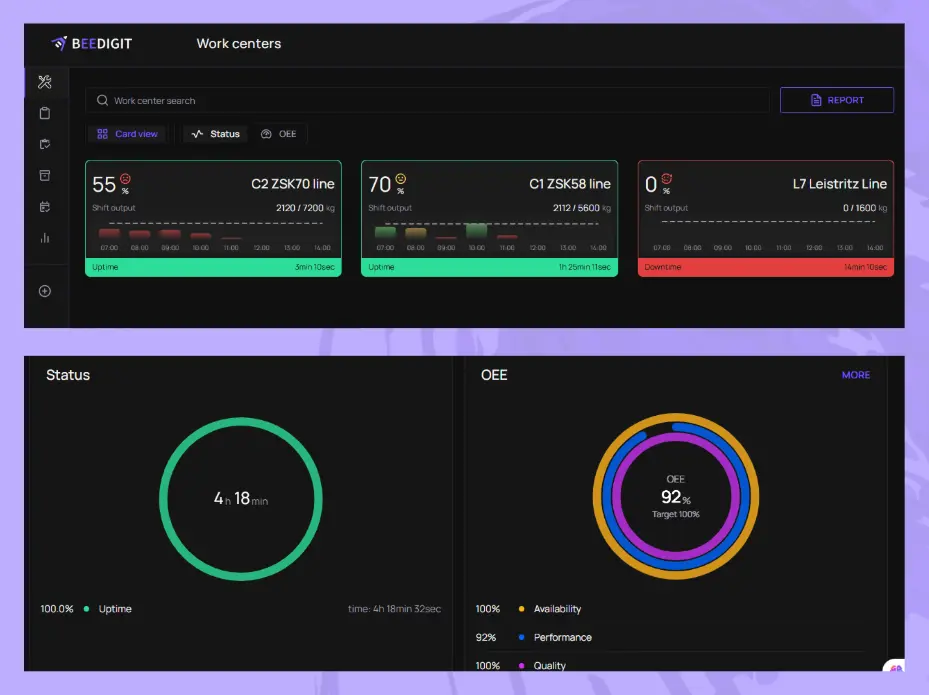Generate a REPORT

[837, 100]
